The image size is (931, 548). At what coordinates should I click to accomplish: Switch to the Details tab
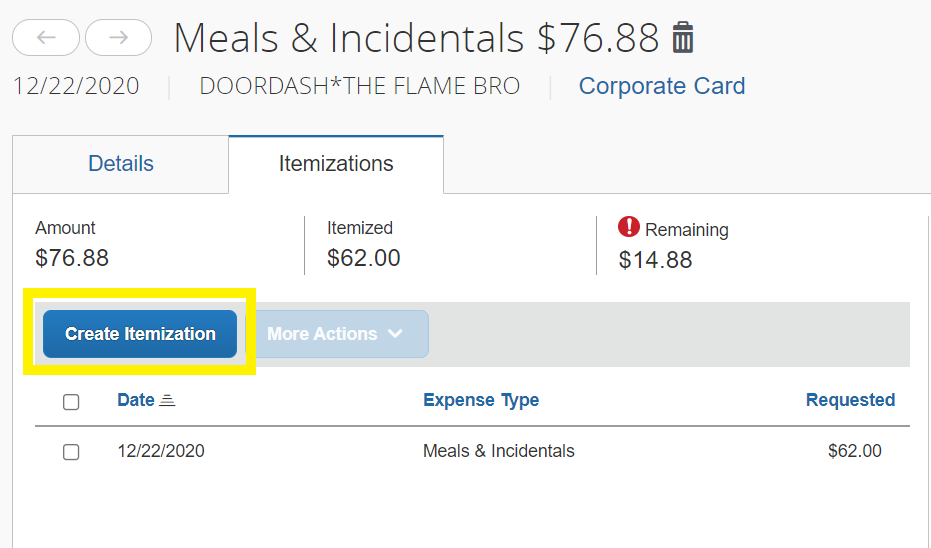point(121,164)
